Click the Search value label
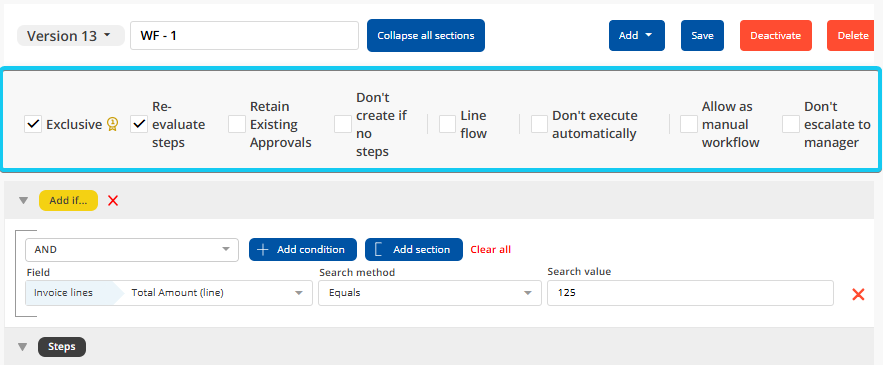The width and height of the screenshot is (883, 365). pyautogui.click(x=579, y=272)
